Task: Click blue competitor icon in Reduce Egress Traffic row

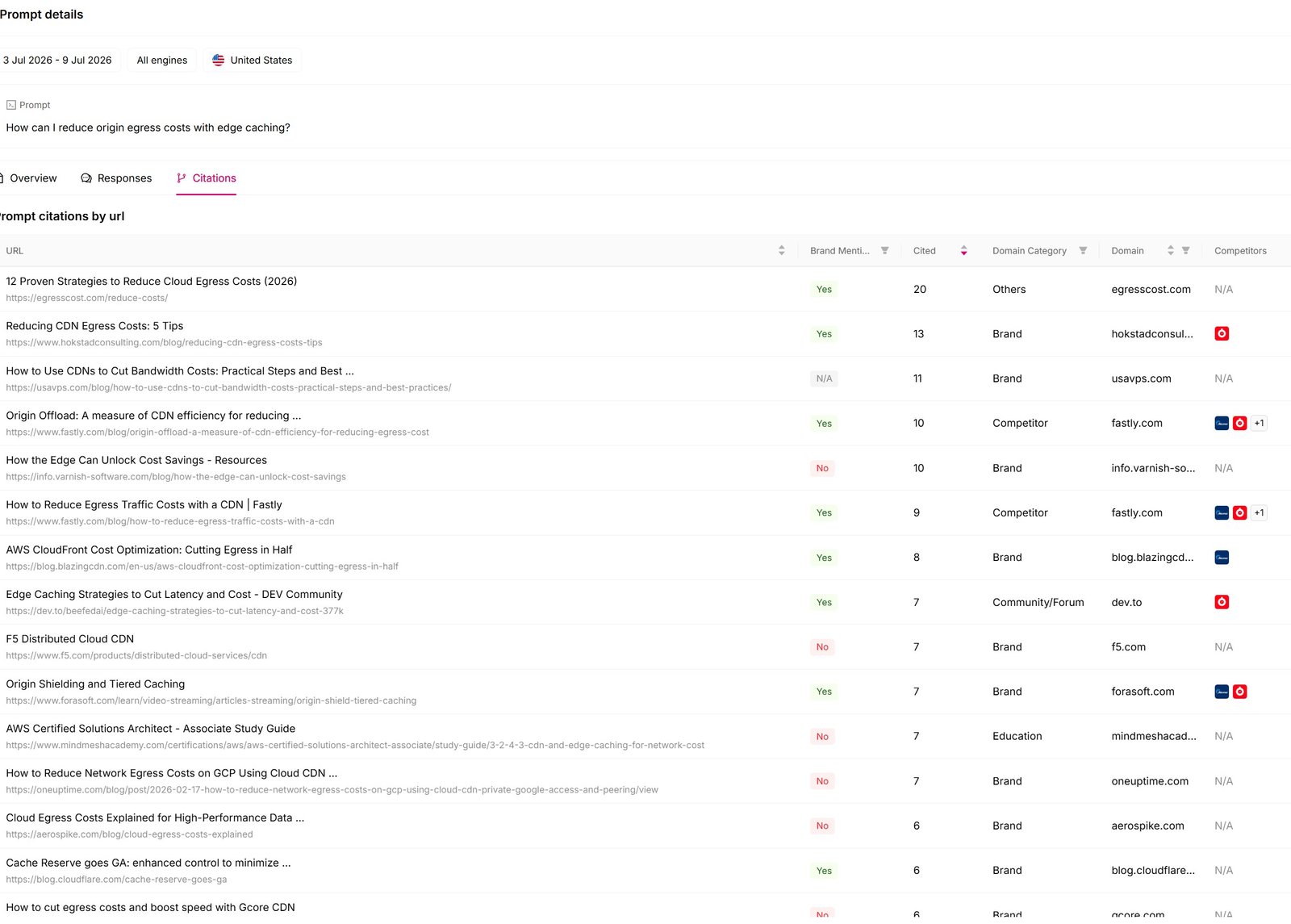Action: tap(1222, 513)
